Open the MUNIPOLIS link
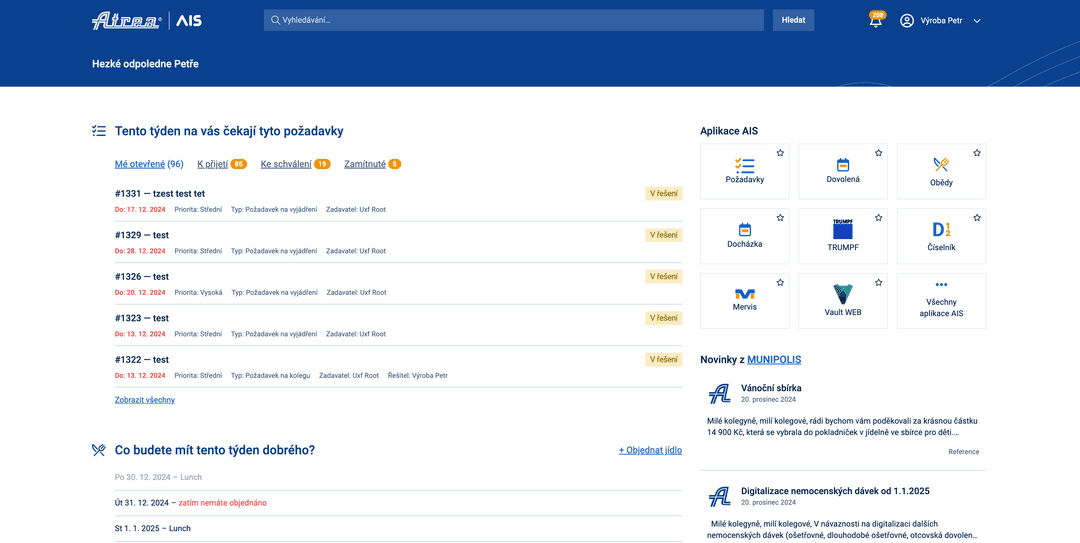Image resolution: width=1080 pixels, height=543 pixels. pos(774,360)
